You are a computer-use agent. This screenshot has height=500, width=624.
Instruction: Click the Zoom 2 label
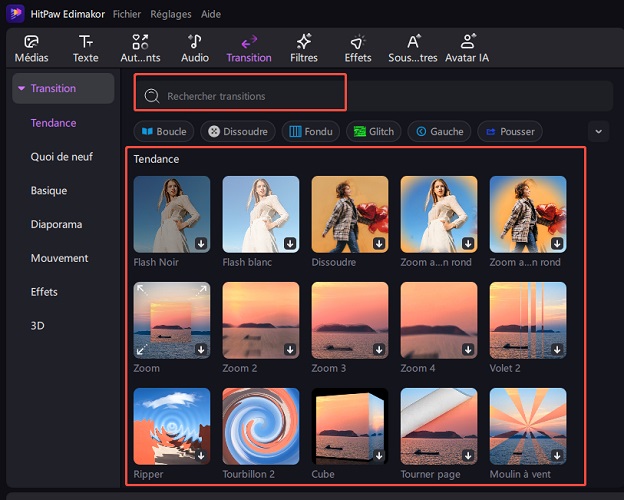[x=240, y=368]
